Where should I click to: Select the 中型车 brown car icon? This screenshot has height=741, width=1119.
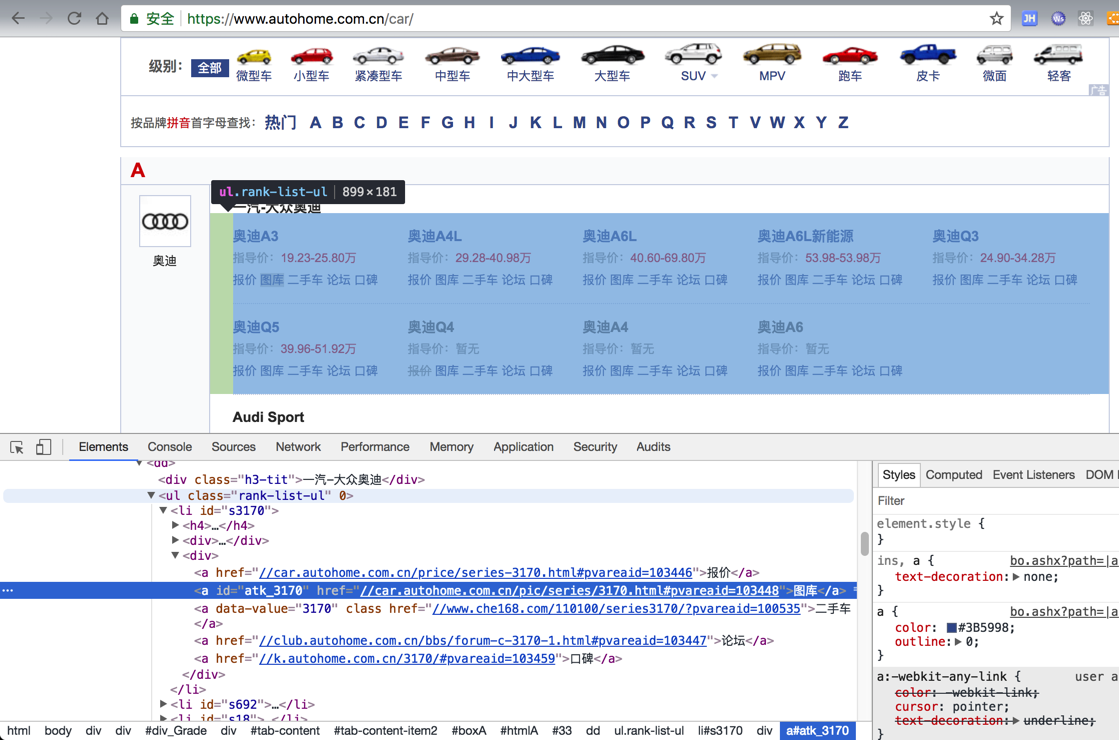tap(452, 56)
